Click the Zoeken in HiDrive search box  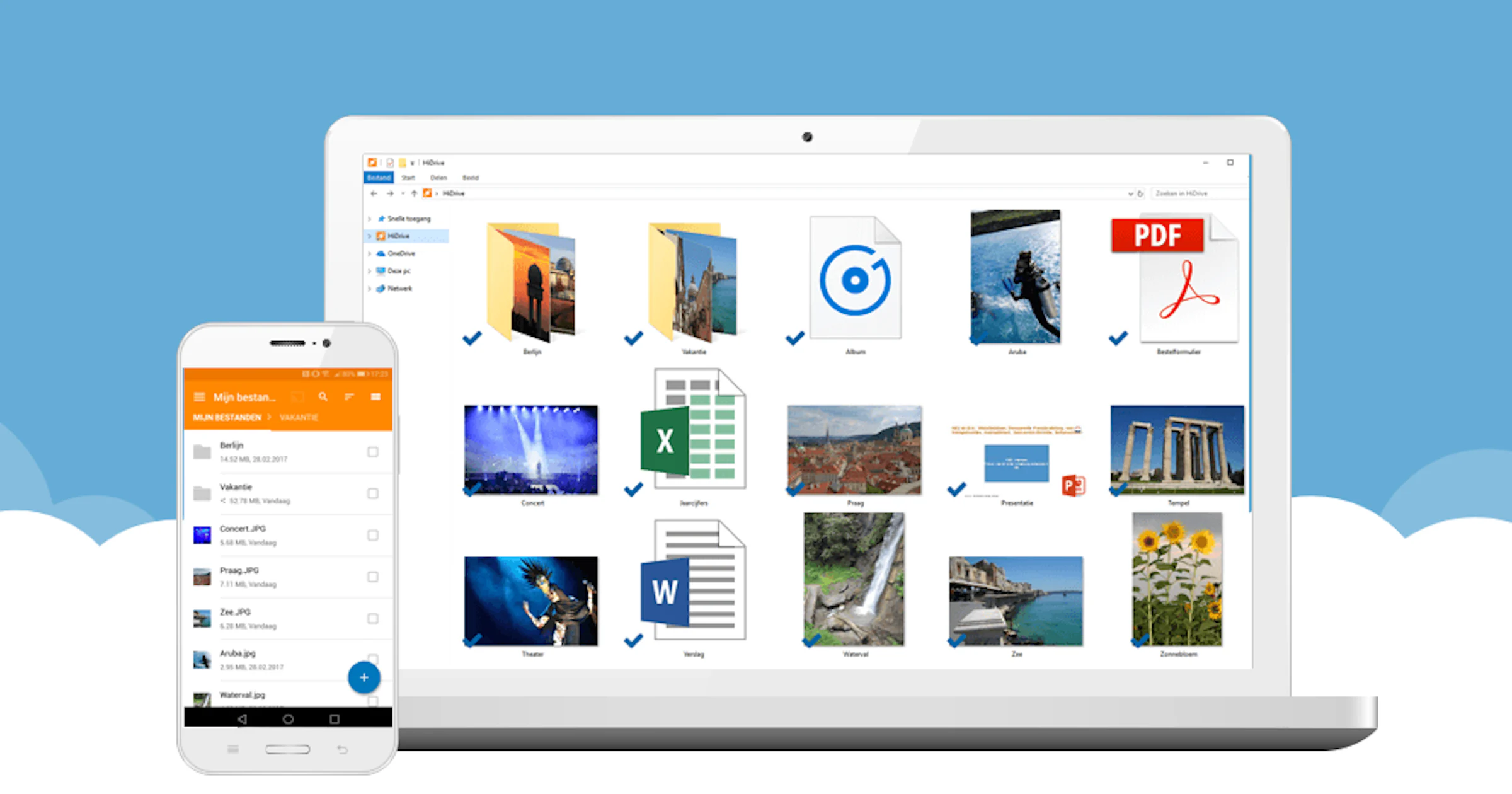tap(1200, 193)
